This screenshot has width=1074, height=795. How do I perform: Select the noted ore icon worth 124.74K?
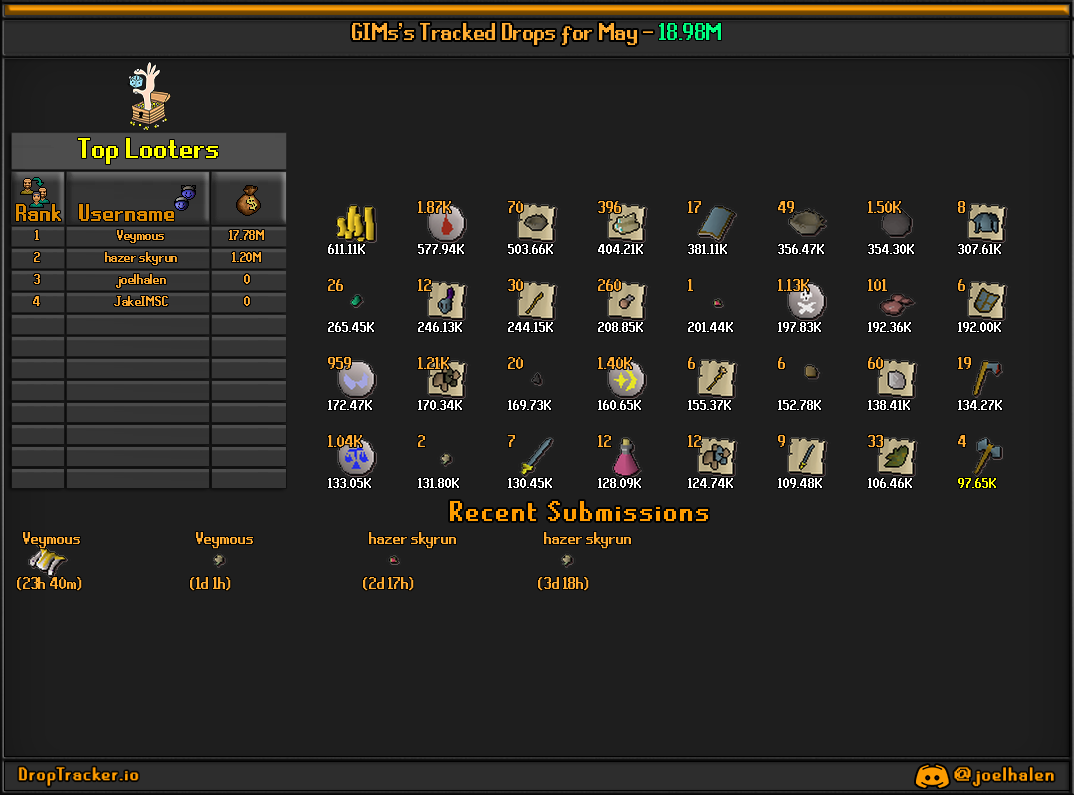[x=716, y=457]
